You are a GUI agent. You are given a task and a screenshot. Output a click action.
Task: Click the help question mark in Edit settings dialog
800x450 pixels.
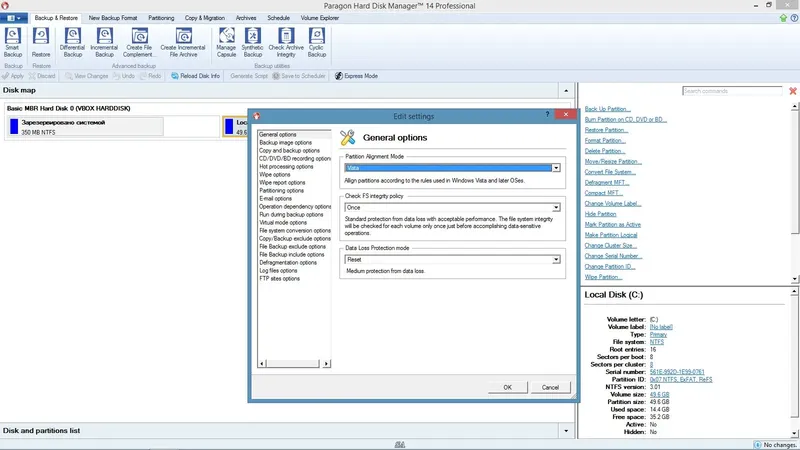[547, 114]
